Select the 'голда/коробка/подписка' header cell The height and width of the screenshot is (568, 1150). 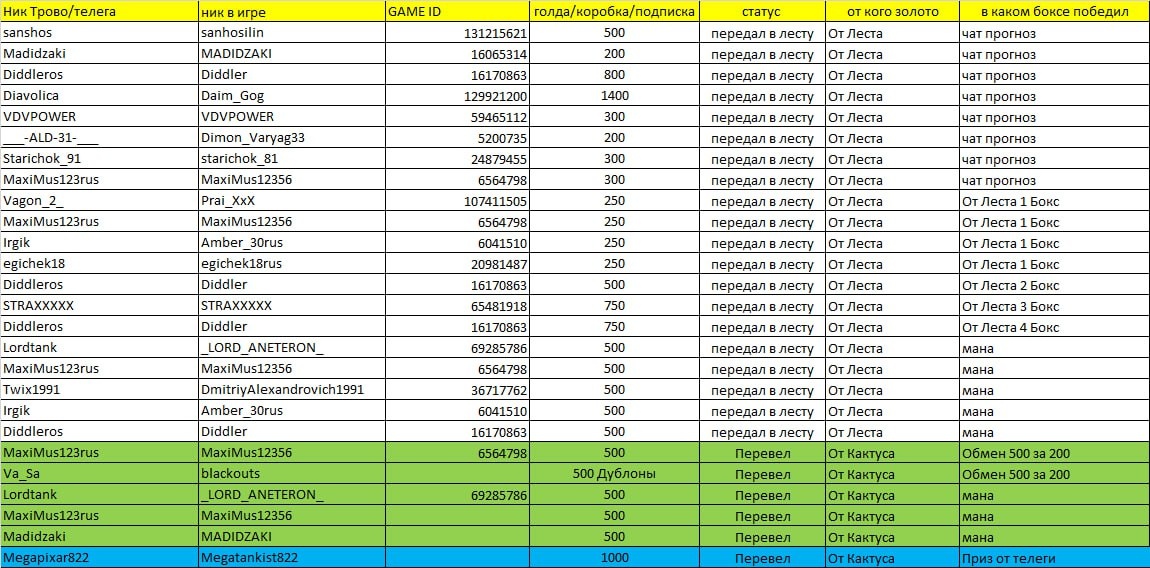click(x=614, y=12)
